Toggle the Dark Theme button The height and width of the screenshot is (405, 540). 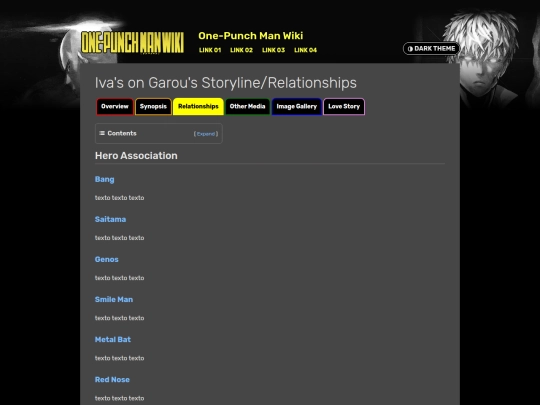[431, 49]
